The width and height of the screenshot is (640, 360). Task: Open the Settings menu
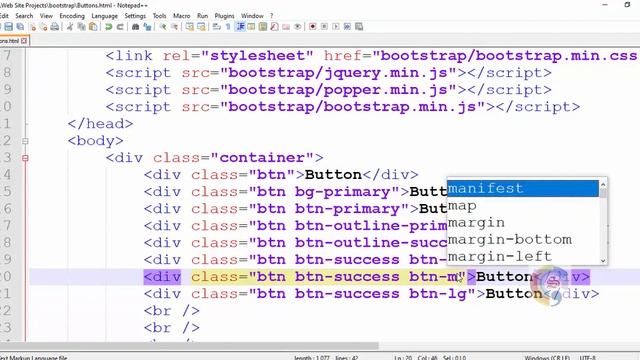(x=135, y=16)
